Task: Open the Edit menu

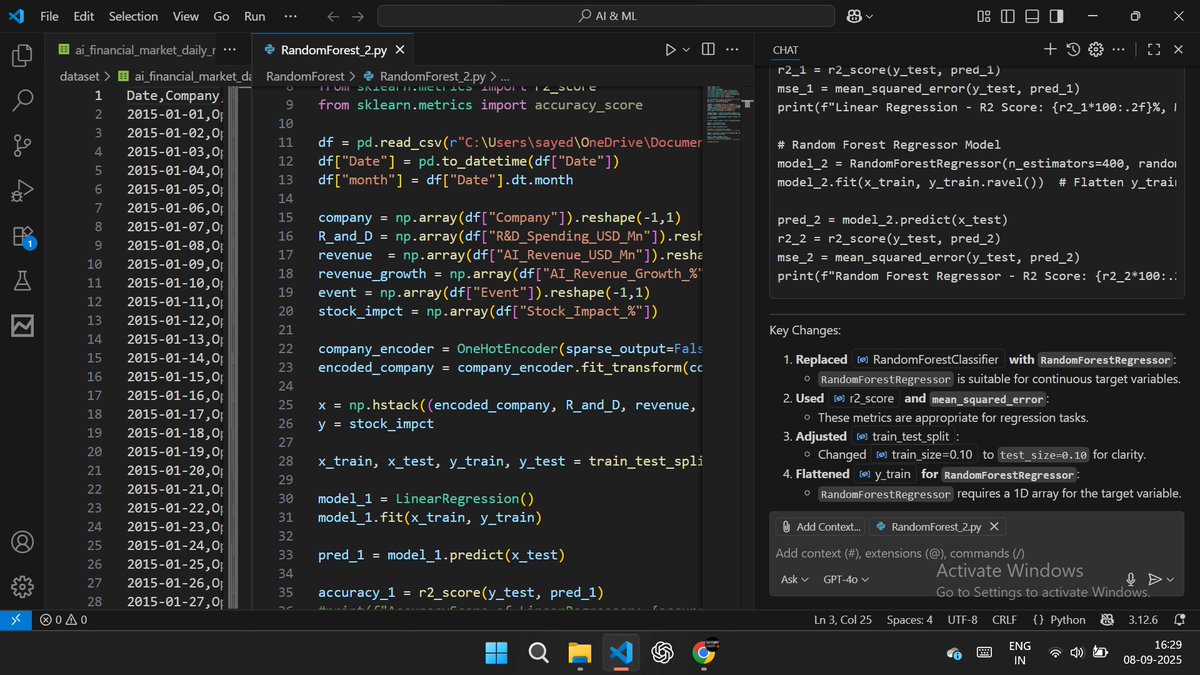Action: pos(84,16)
